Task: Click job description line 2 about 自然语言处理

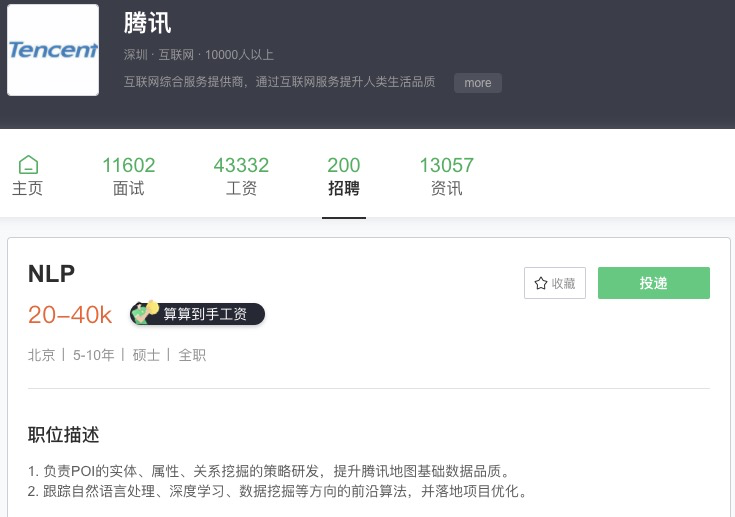Action: tap(278, 491)
